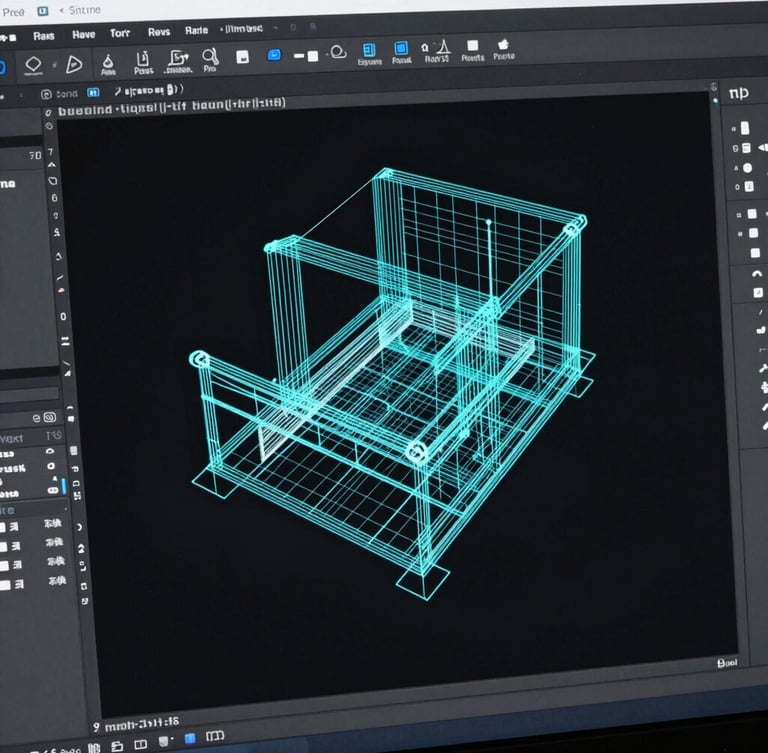Toggle visibility icon on the first vakt row
The image size is (768, 753).
point(50,451)
